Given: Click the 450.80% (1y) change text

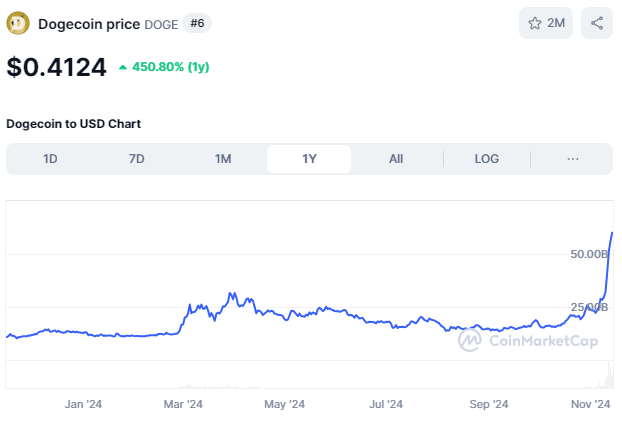Looking at the screenshot, I should [171, 67].
